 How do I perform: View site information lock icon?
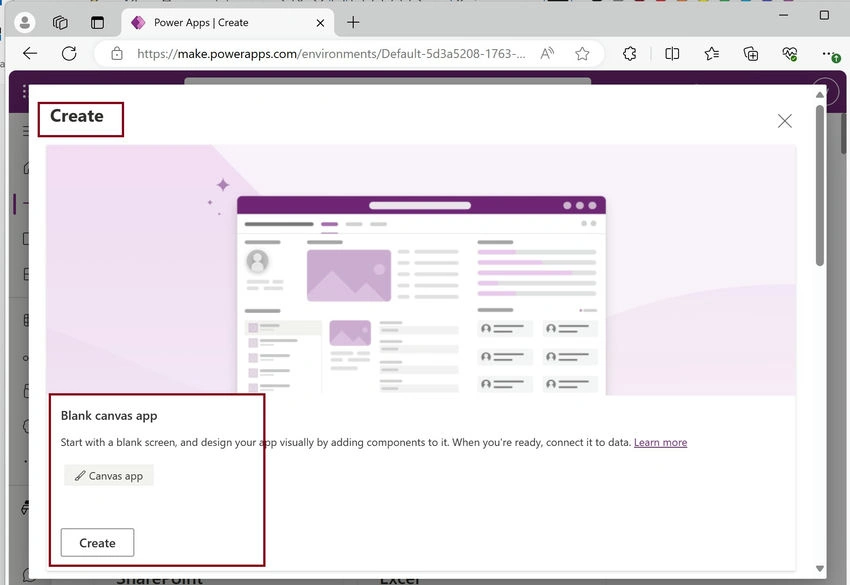[x=117, y=53]
